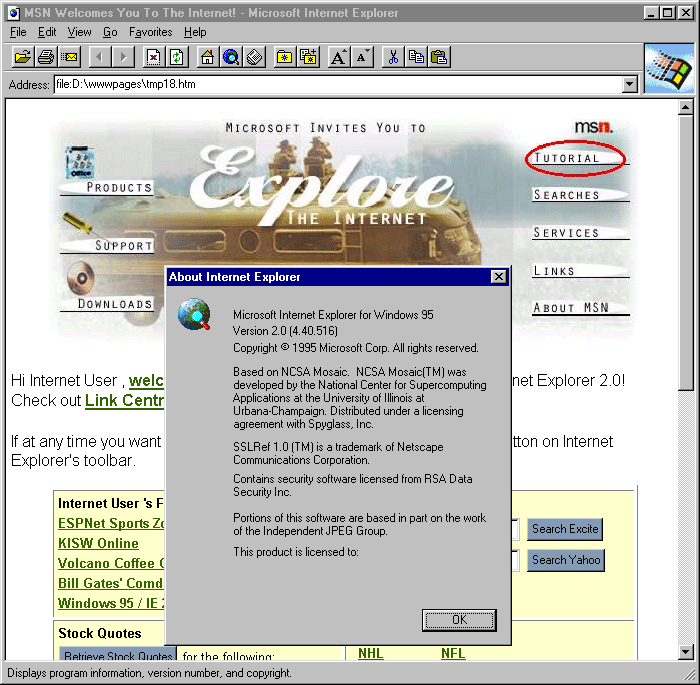Open the Help menu
Screen dimensions: 700x685
coord(195,32)
